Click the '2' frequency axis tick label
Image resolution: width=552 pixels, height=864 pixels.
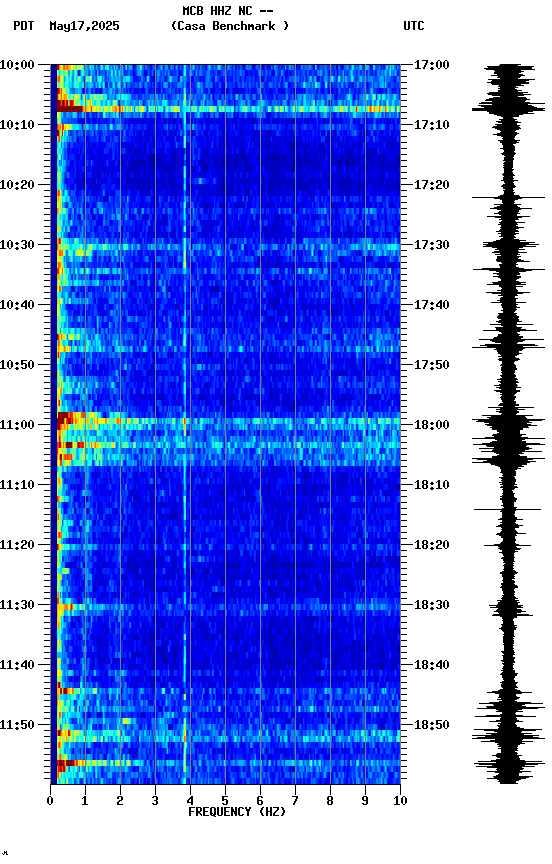tap(120, 801)
